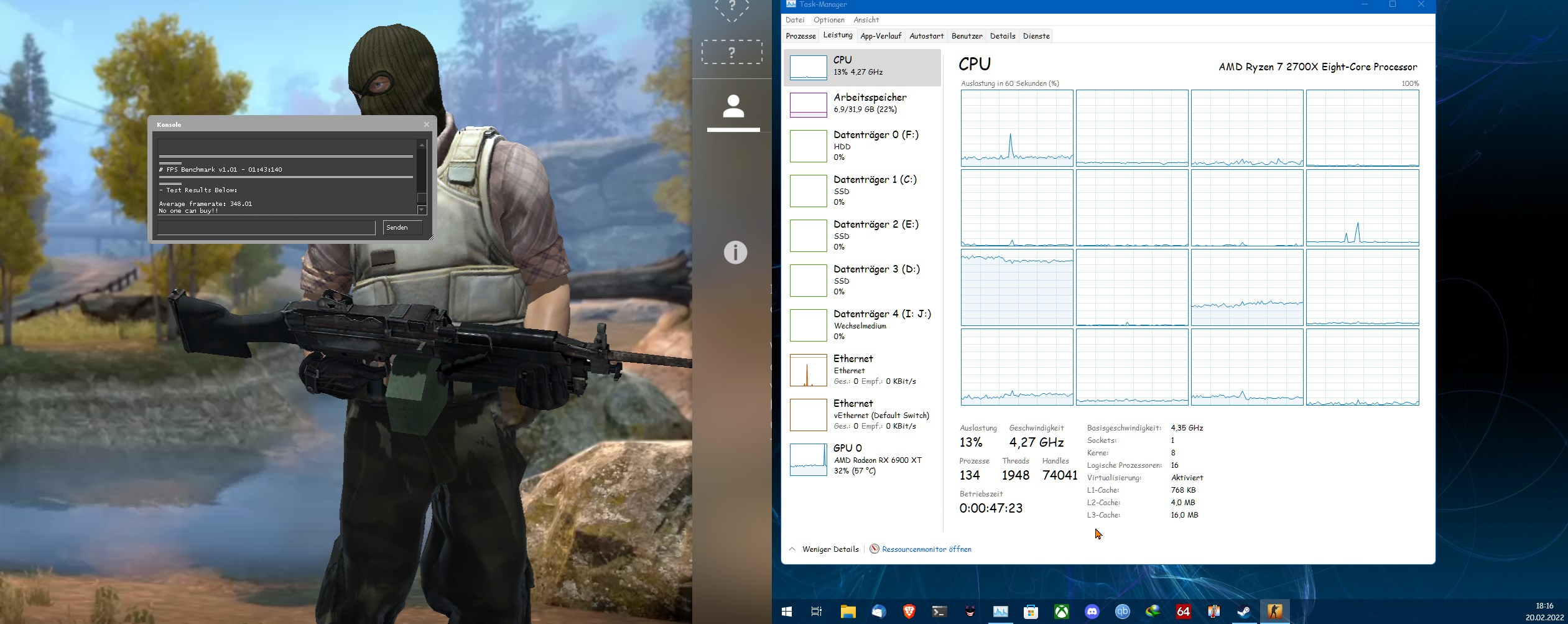Switch to the App-Verlauf tab

pos(881,36)
